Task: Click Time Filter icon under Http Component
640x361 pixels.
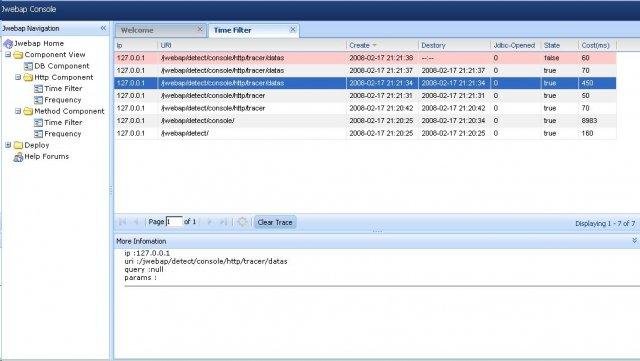Action: [x=38, y=89]
